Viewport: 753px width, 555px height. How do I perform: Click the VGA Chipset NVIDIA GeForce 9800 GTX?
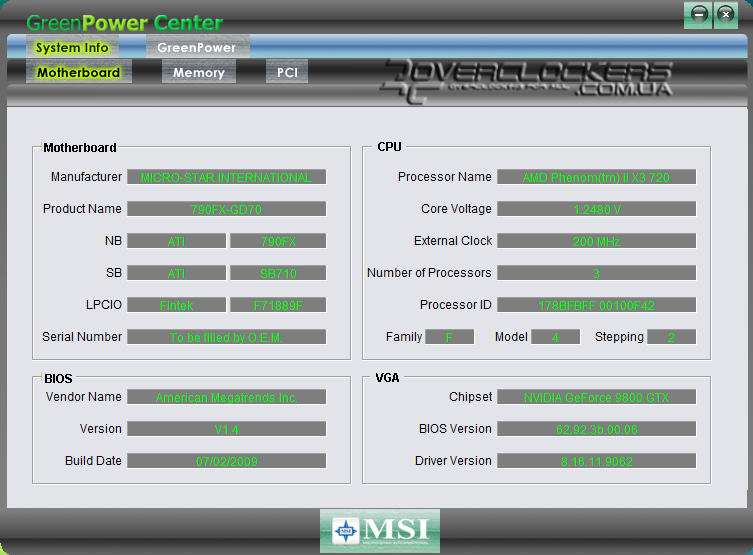point(596,397)
